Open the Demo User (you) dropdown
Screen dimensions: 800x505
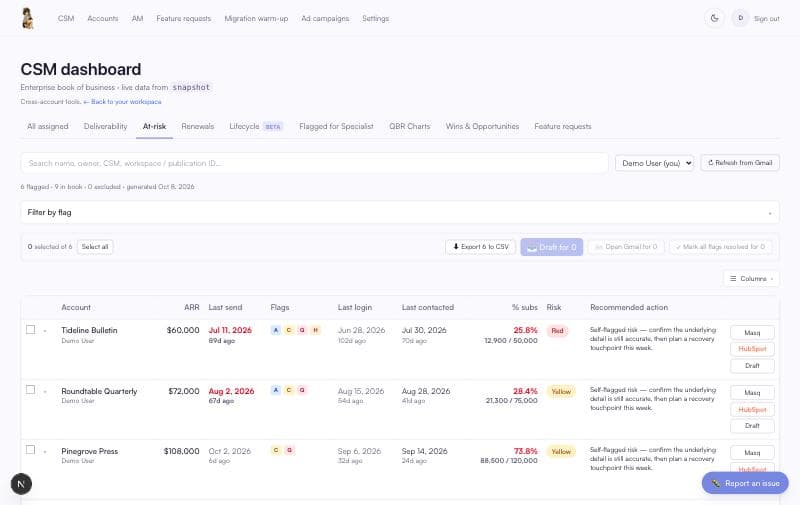[x=655, y=163]
